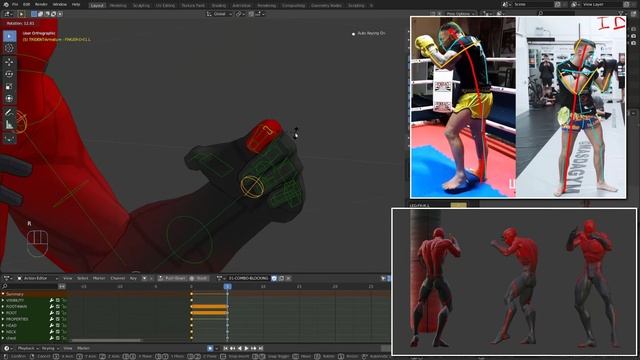The height and width of the screenshot is (360, 640).
Task: Jump to the timeline start frame
Action: pos(225,349)
